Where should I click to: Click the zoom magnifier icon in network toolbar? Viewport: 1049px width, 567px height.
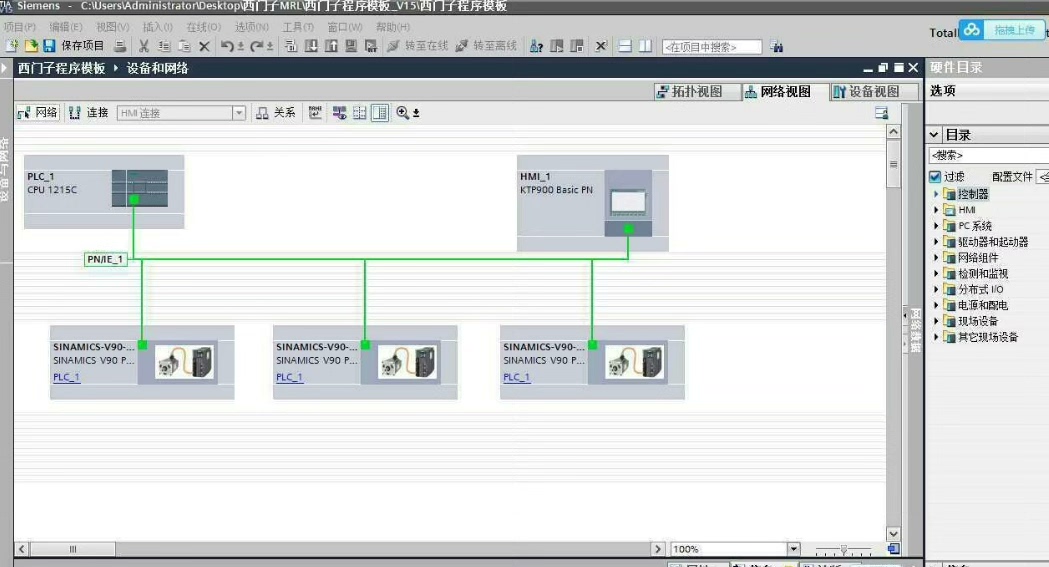click(402, 113)
